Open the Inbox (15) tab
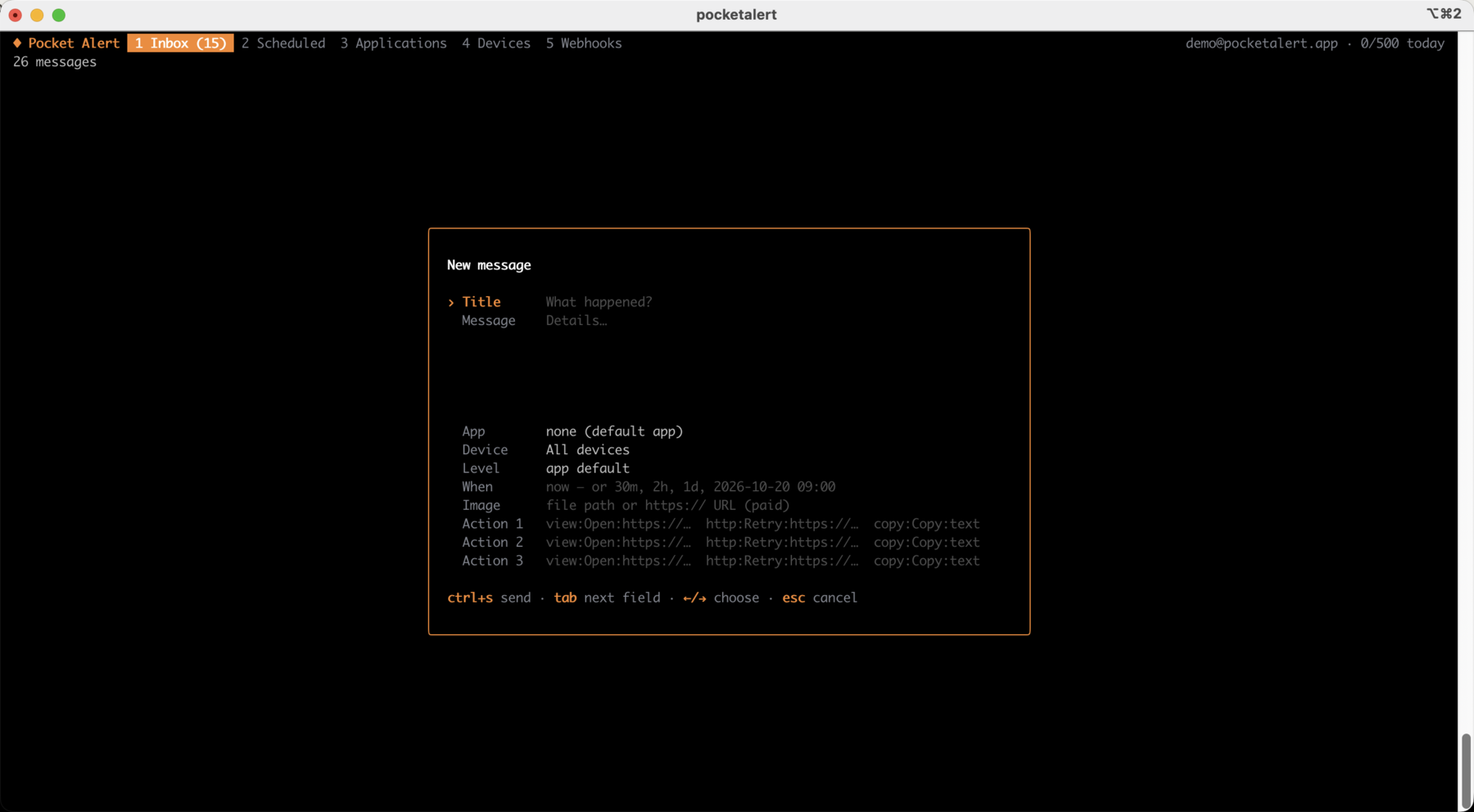The width and height of the screenshot is (1474, 812). tap(180, 43)
